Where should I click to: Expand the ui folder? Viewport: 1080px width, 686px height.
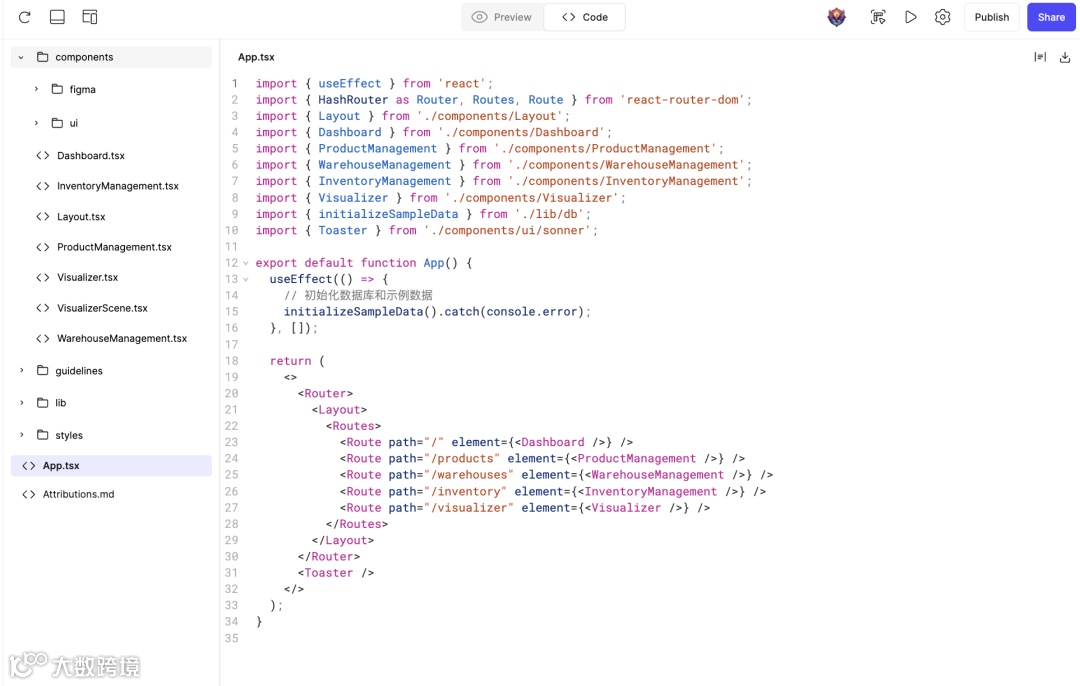(36, 123)
